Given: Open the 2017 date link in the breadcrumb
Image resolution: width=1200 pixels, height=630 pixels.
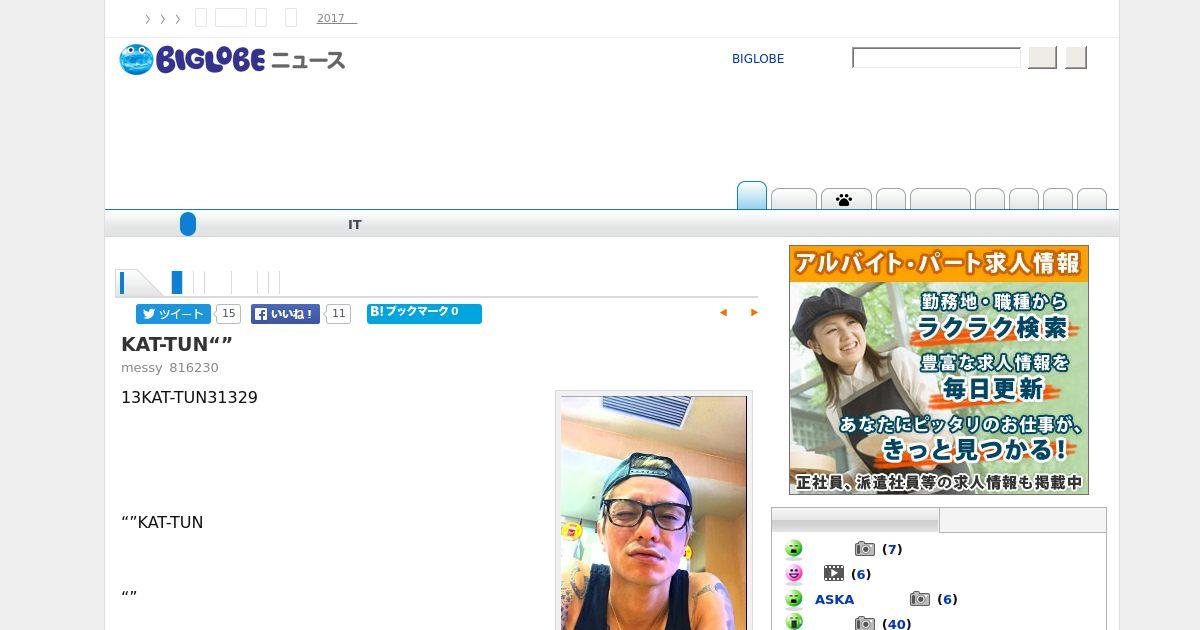Looking at the screenshot, I should pyautogui.click(x=336, y=18).
